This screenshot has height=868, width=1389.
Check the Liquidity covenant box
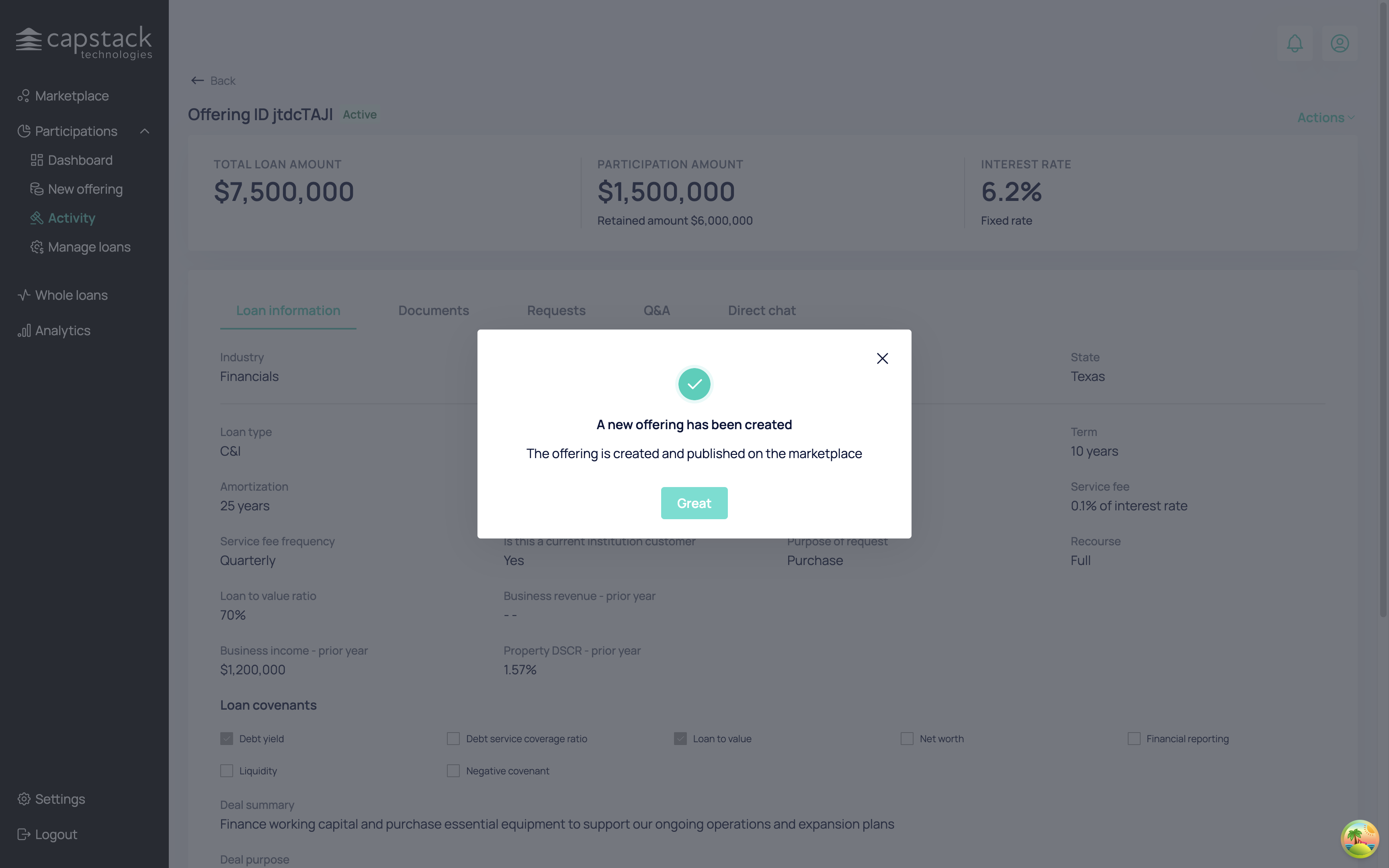pos(227,771)
